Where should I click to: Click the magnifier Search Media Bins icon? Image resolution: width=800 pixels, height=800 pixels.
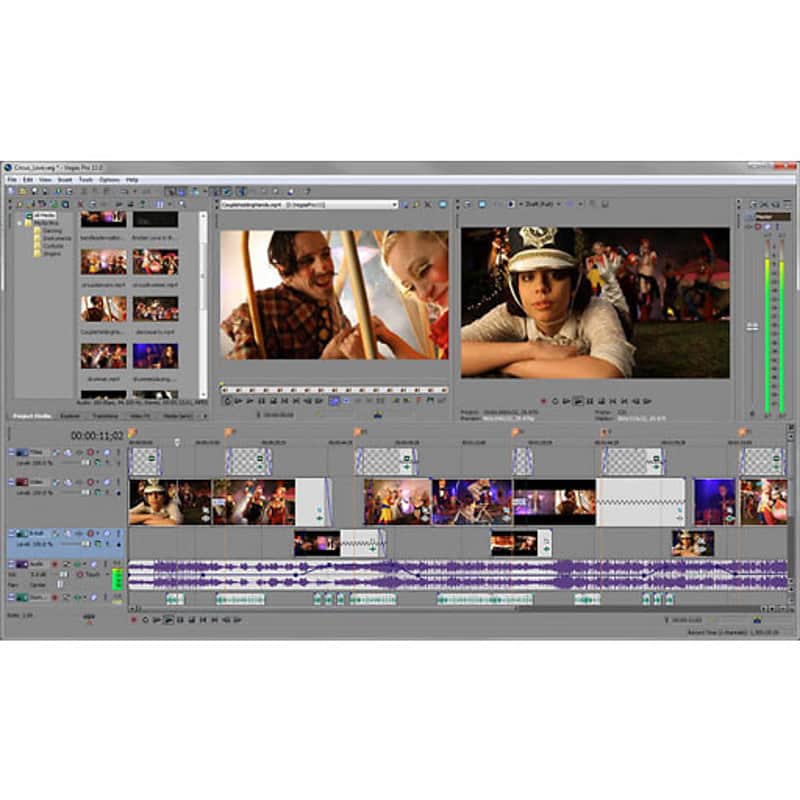point(182,204)
